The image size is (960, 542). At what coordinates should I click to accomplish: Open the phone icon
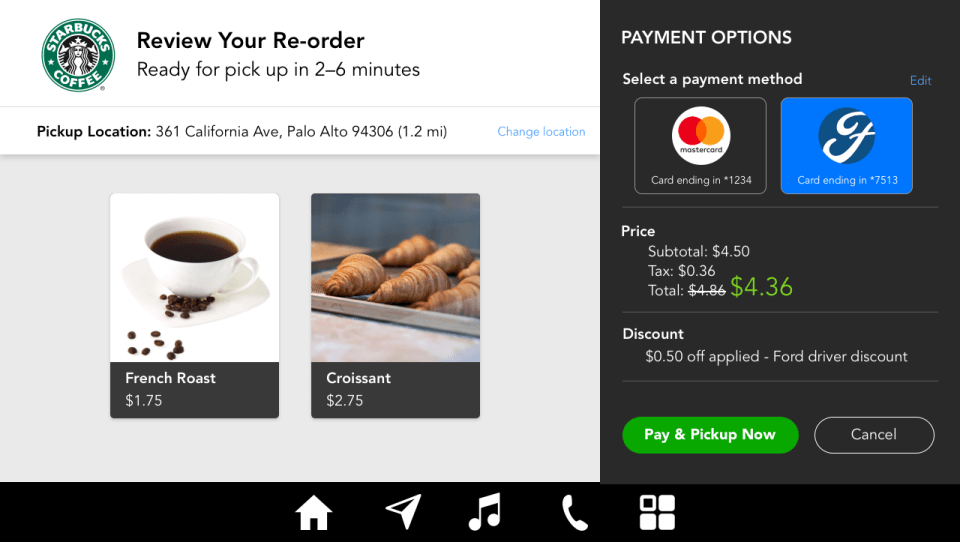tap(574, 513)
